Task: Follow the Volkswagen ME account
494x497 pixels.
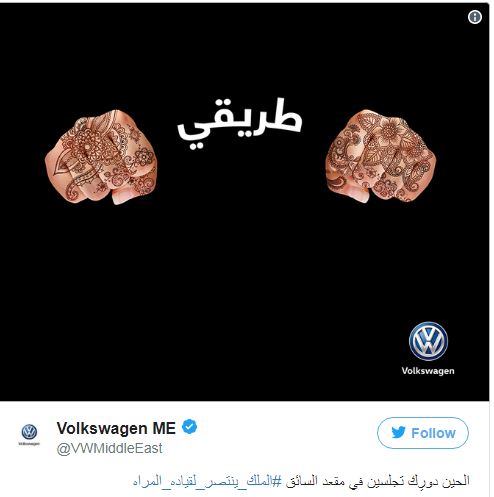Action: (x=423, y=433)
